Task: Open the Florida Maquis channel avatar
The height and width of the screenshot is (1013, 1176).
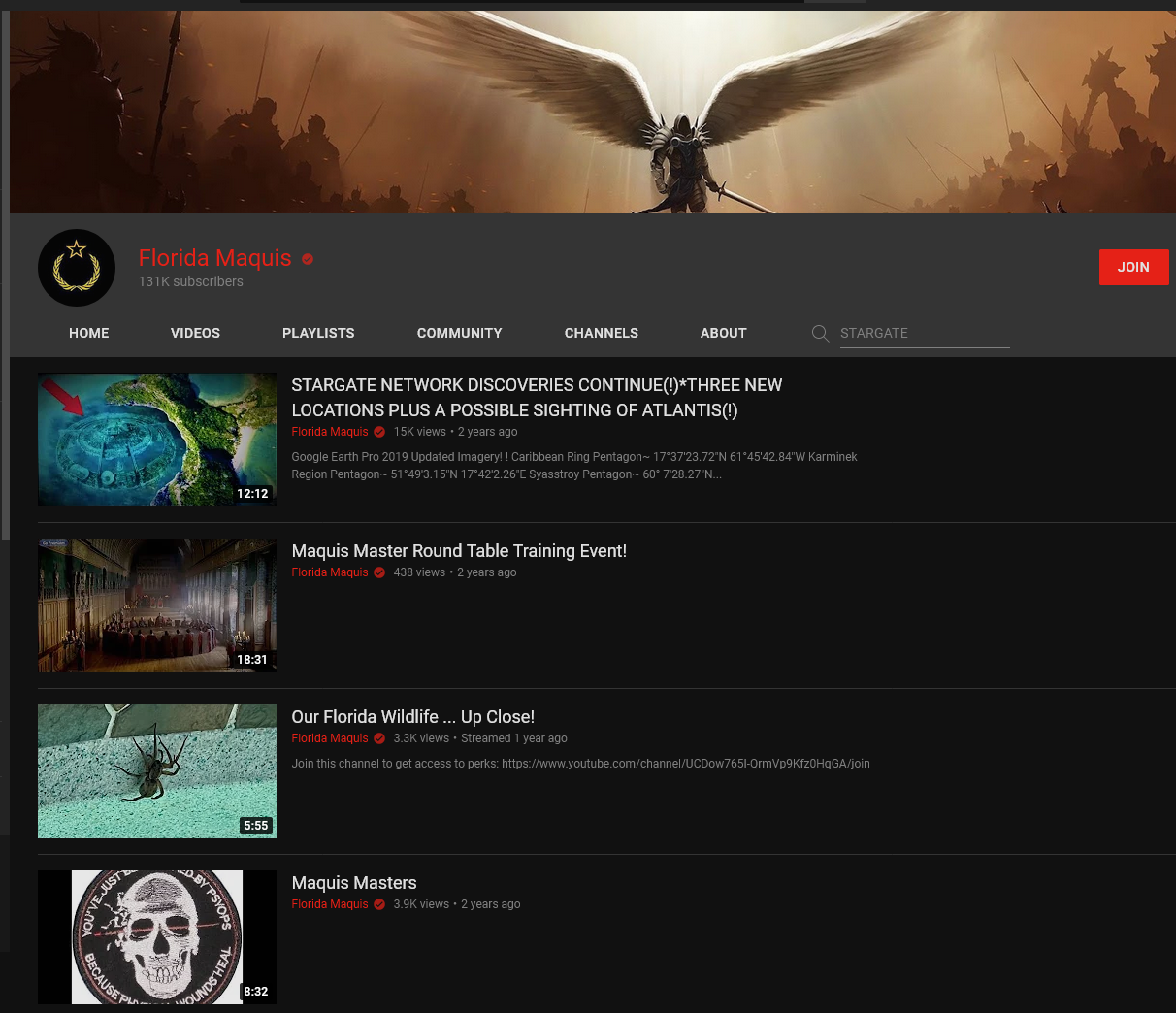Action: (x=77, y=268)
